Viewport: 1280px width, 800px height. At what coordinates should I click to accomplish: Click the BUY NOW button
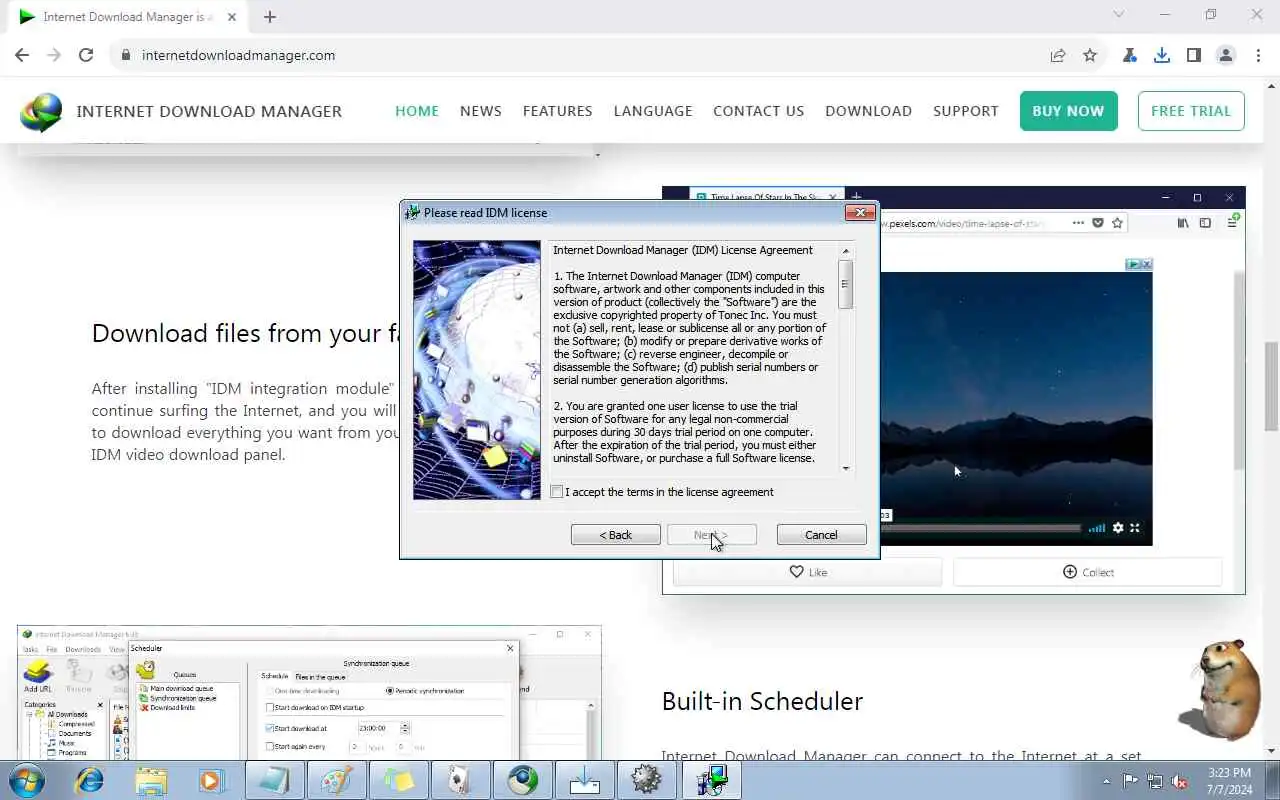coord(1068,111)
